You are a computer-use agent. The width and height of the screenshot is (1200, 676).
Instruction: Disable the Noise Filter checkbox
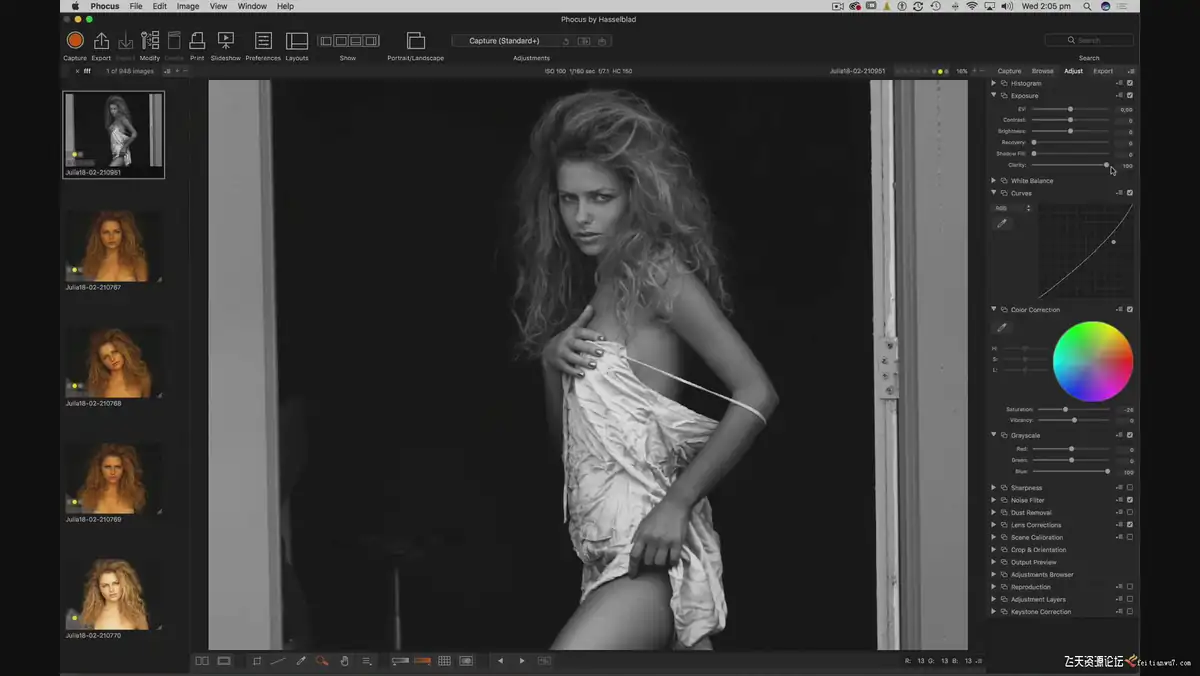tap(1130, 500)
